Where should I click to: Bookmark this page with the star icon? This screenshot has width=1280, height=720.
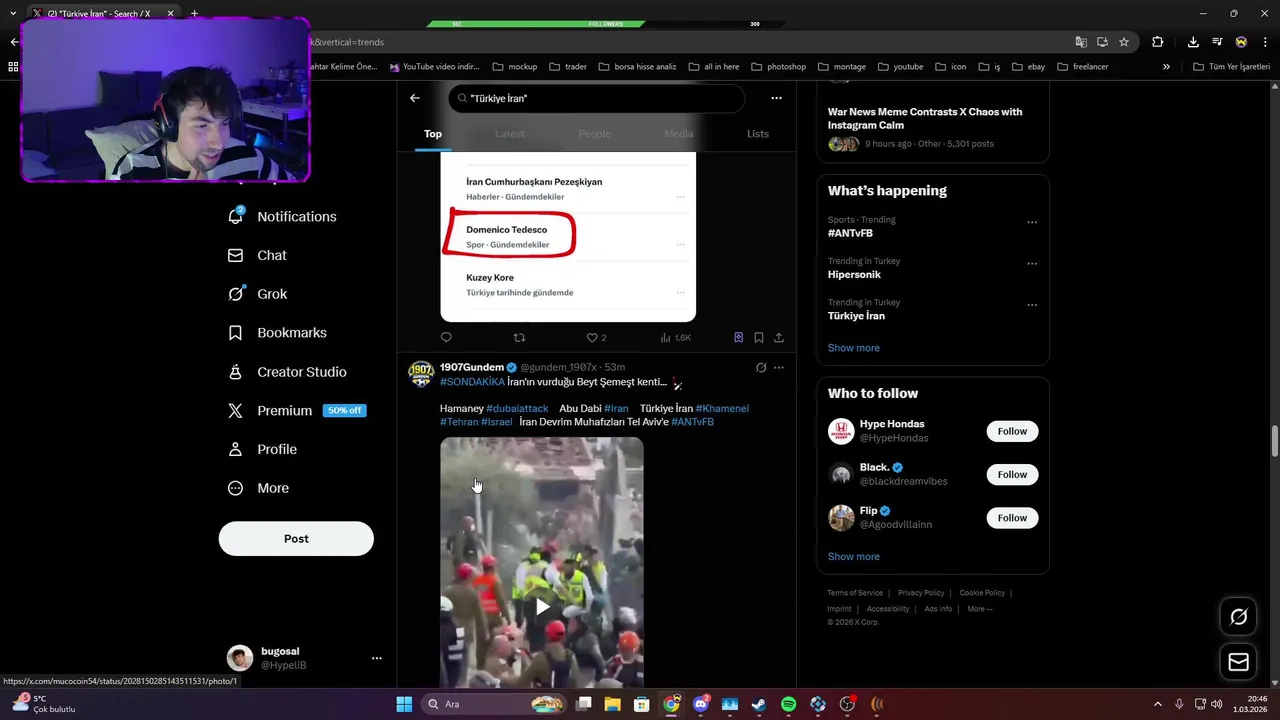(x=1124, y=42)
